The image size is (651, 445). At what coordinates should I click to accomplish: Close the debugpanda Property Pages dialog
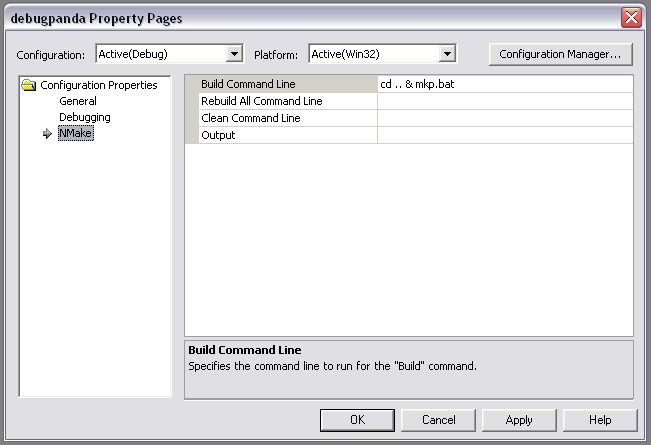click(x=631, y=18)
